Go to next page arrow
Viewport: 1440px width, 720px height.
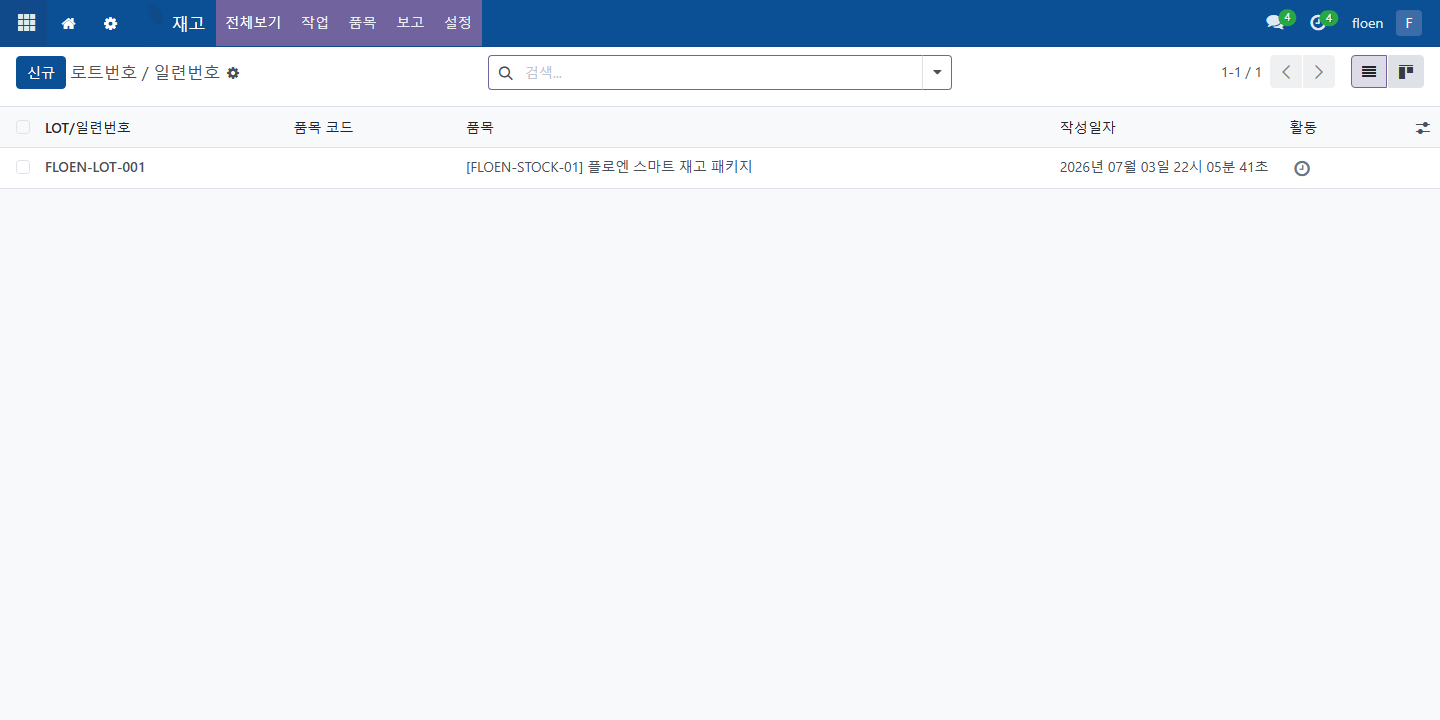point(1319,72)
